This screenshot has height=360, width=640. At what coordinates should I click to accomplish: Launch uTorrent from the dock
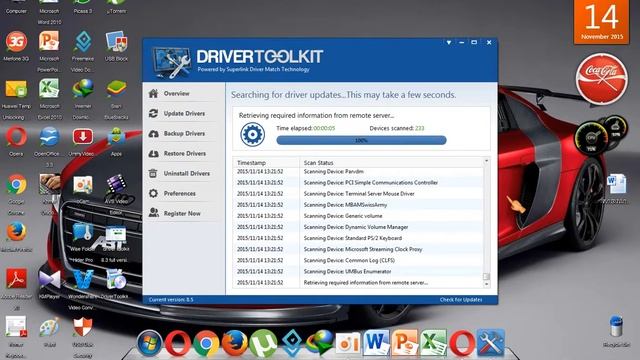[x=263, y=343]
